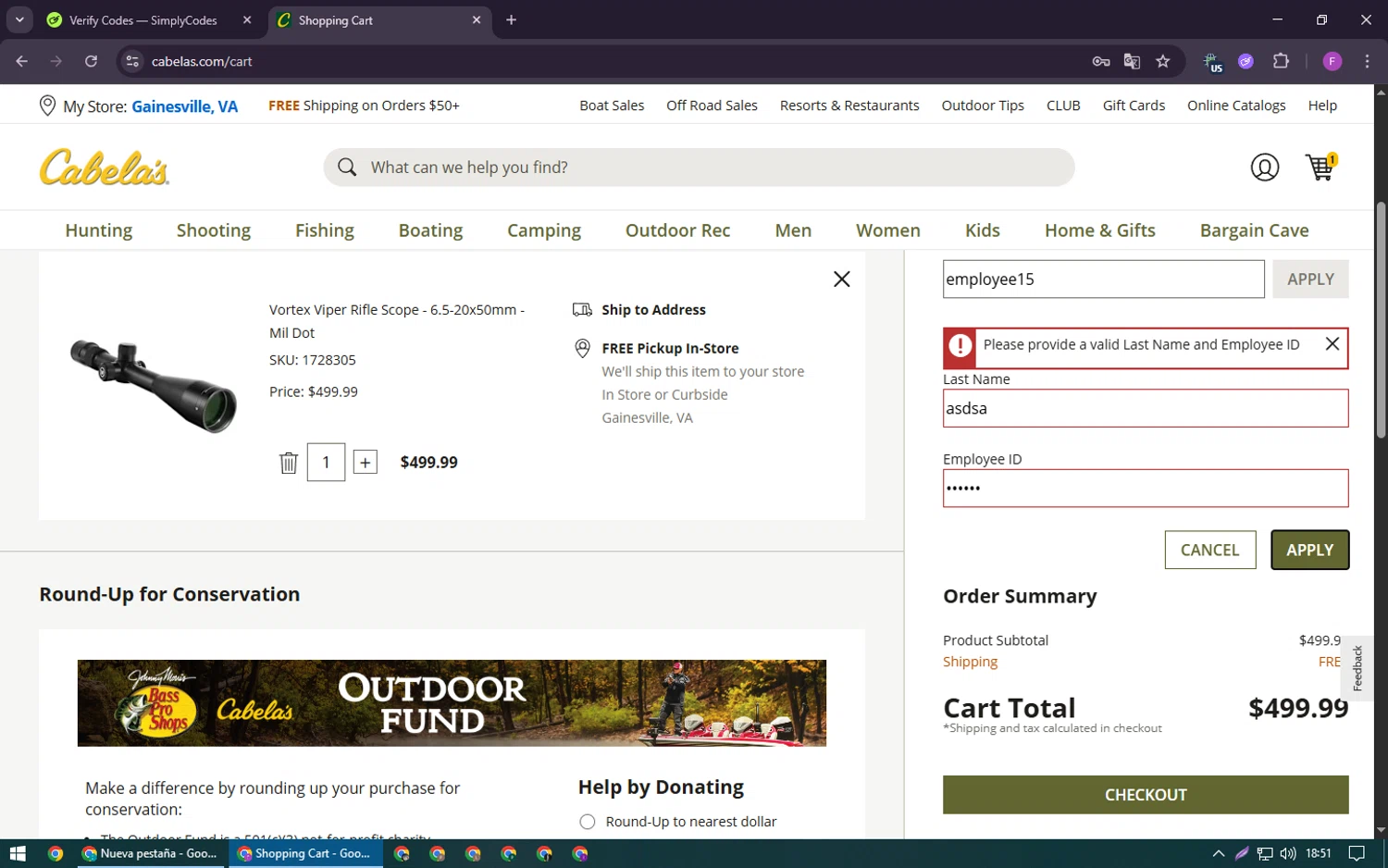The width and height of the screenshot is (1388, 868).
Task: Open the password manager key icon
Action: pos(1100,61)
